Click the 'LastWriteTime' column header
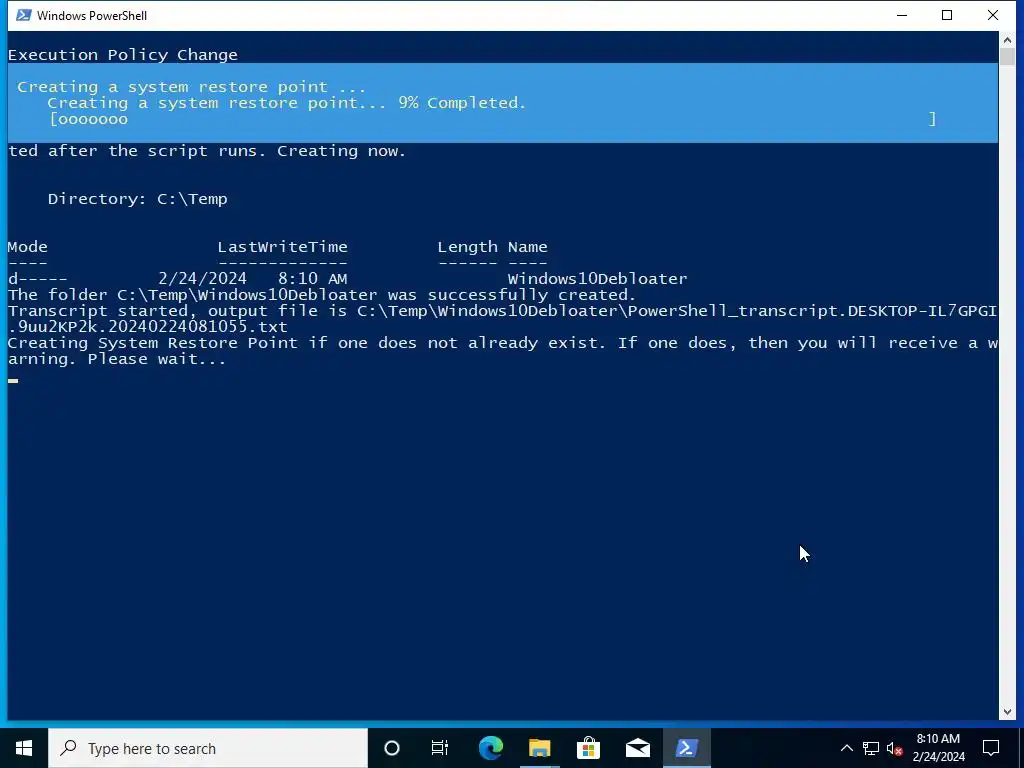Screen dimensions: 1024x768 coord(282,247)
